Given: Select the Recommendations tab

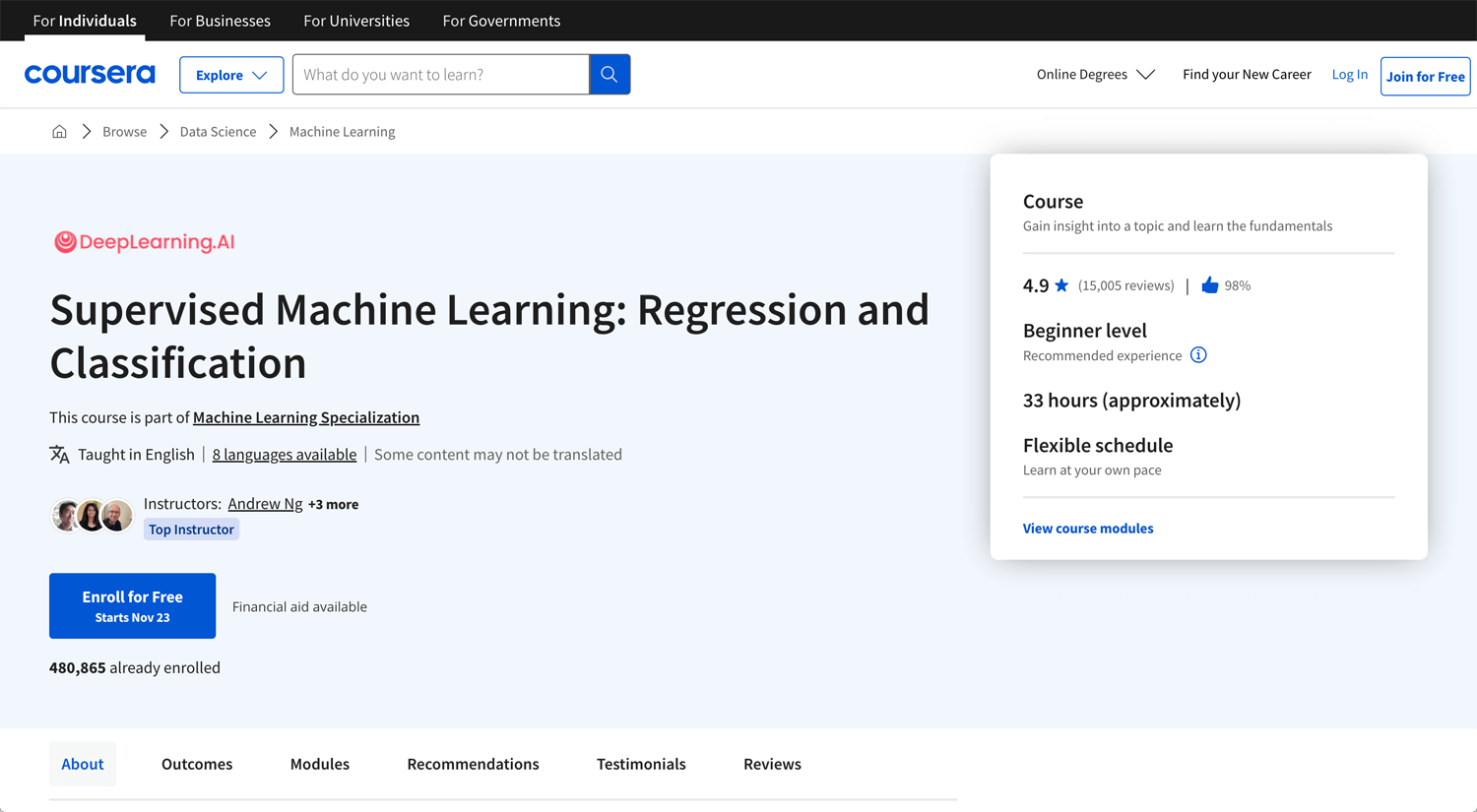Looking at the screenshot, I should (x=473, y=764).
